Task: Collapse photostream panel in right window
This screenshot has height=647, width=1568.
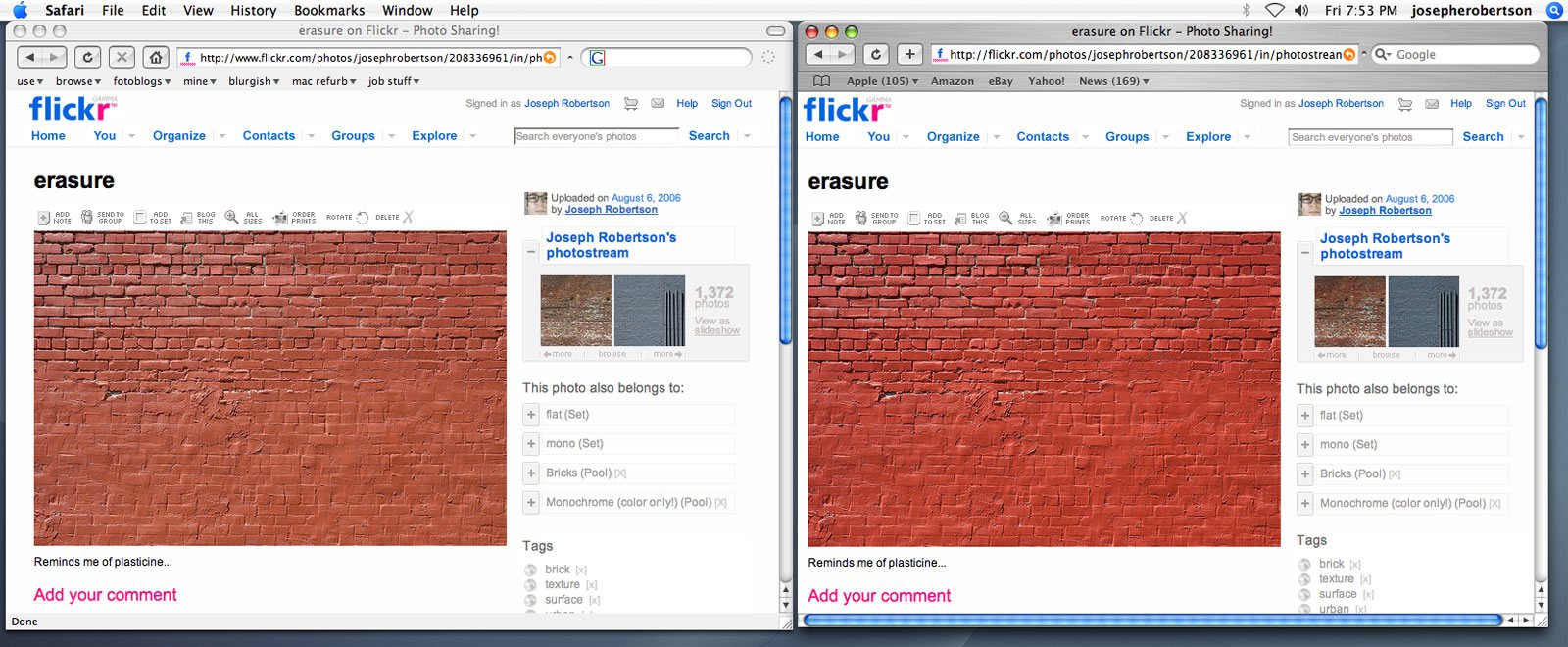Action: coord(1305,253)
